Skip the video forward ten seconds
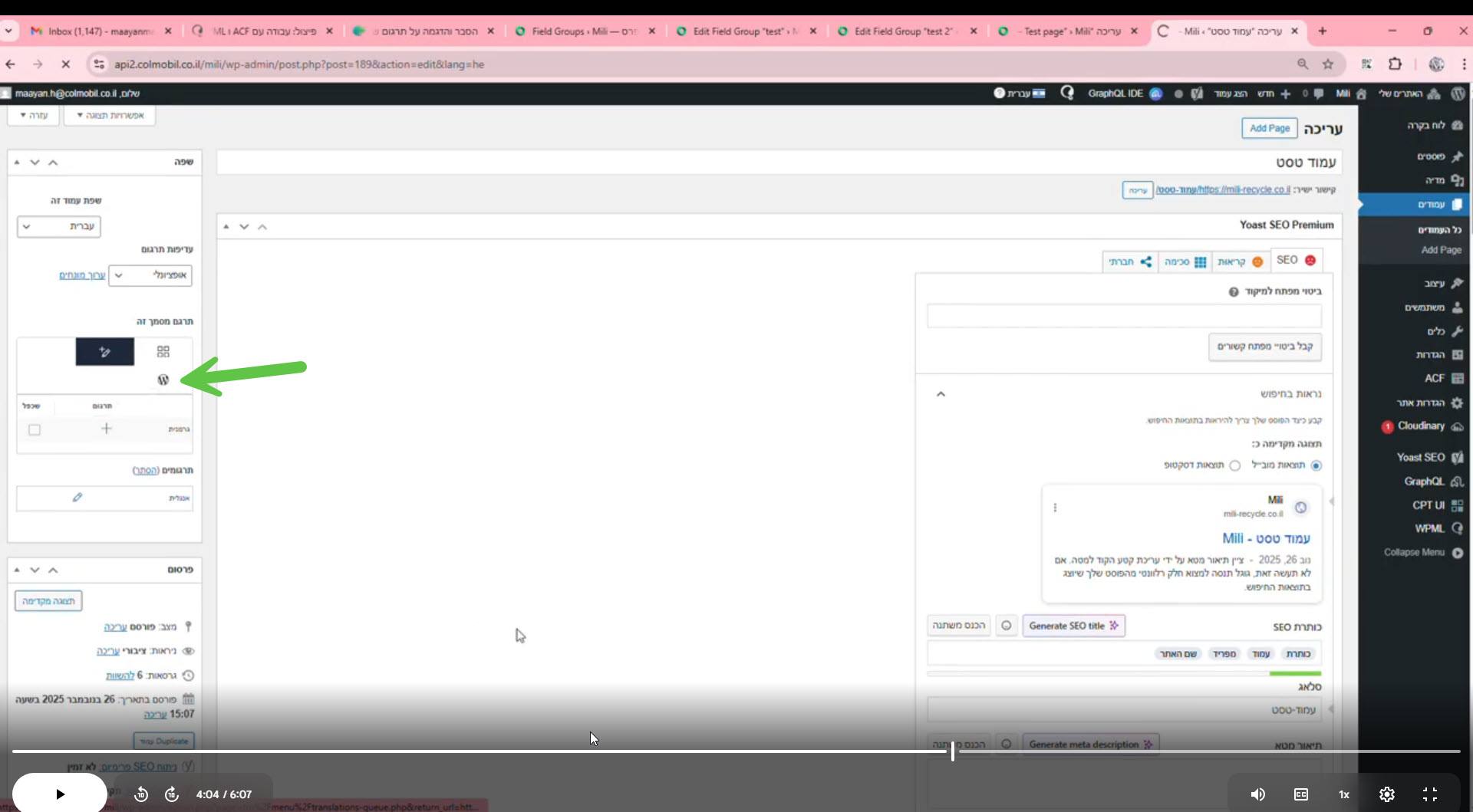This screenshot has width=1473, height=812. click(172, 794)
